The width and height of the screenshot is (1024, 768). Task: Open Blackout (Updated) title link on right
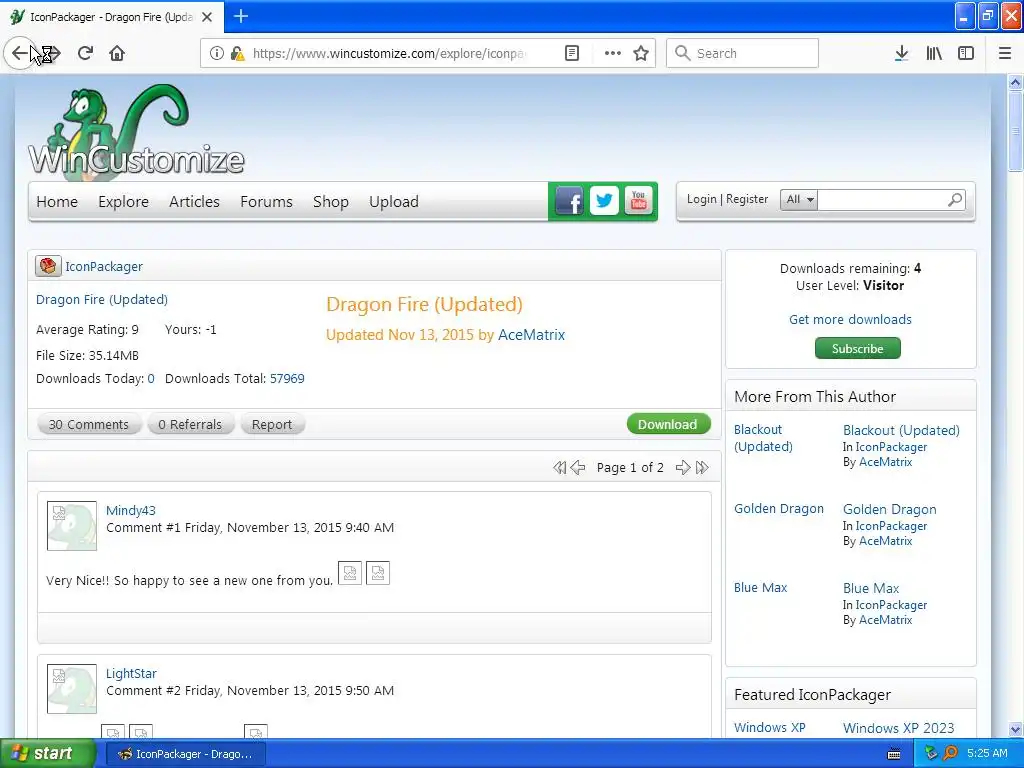pyautogui.click(x=901, y=430)
